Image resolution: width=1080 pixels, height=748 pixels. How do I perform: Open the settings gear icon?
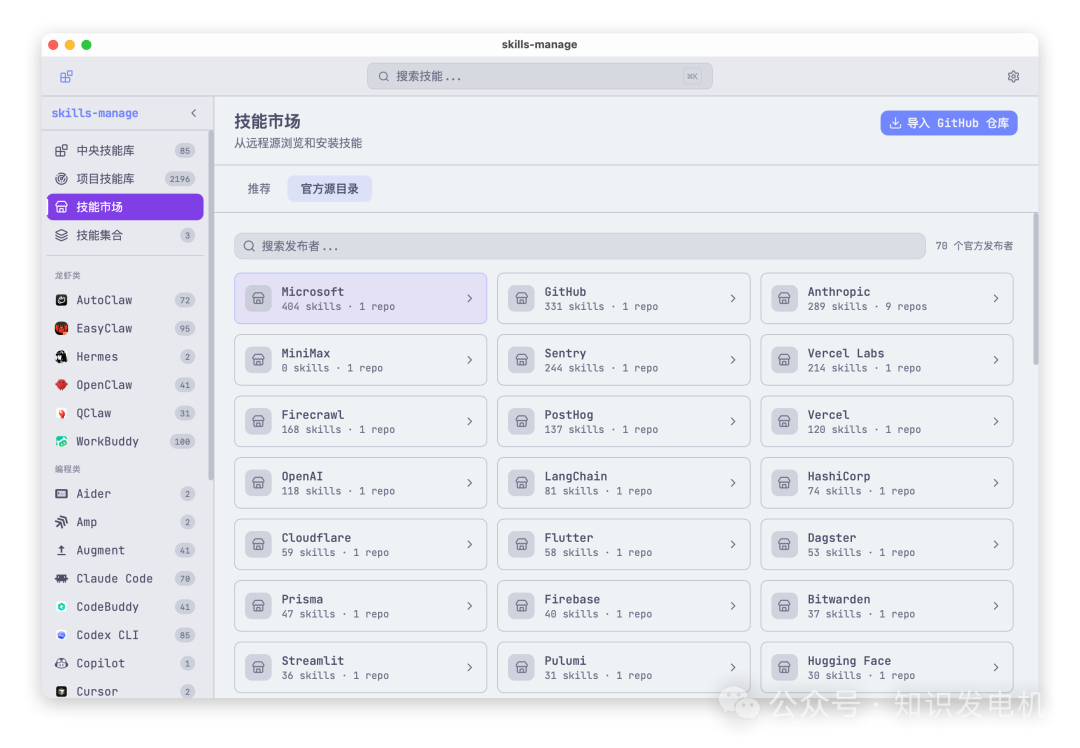[1013, 76]
